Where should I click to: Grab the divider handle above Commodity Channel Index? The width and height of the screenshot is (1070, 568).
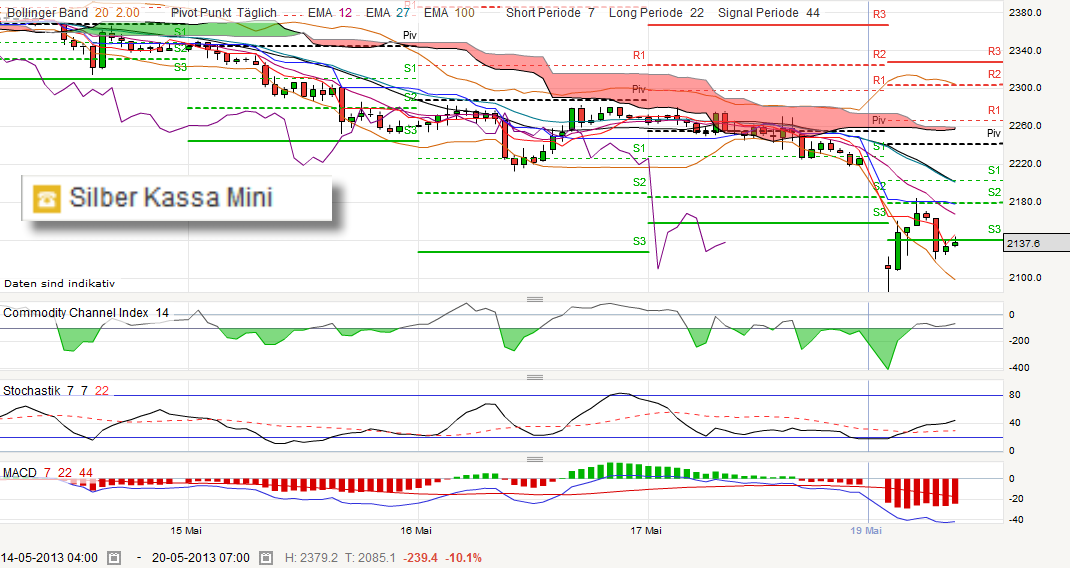tap(535, 299)
